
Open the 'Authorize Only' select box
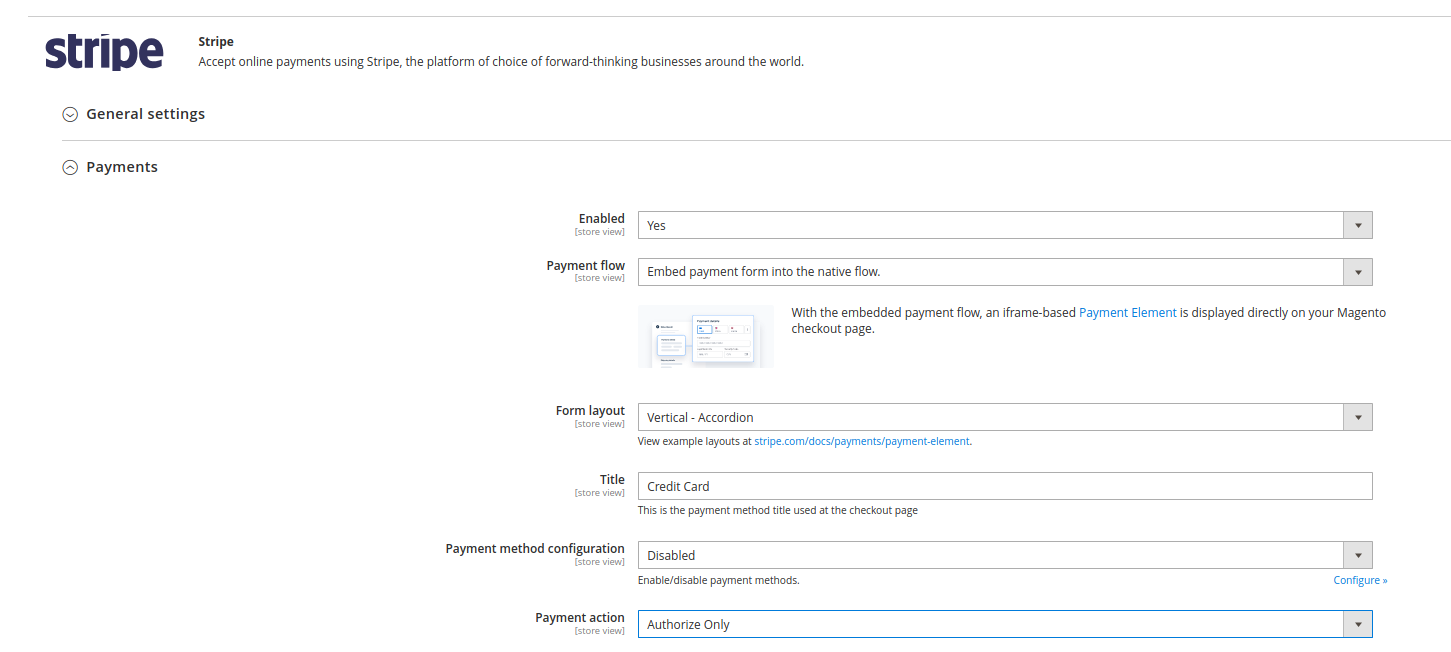tap(990, 624)
